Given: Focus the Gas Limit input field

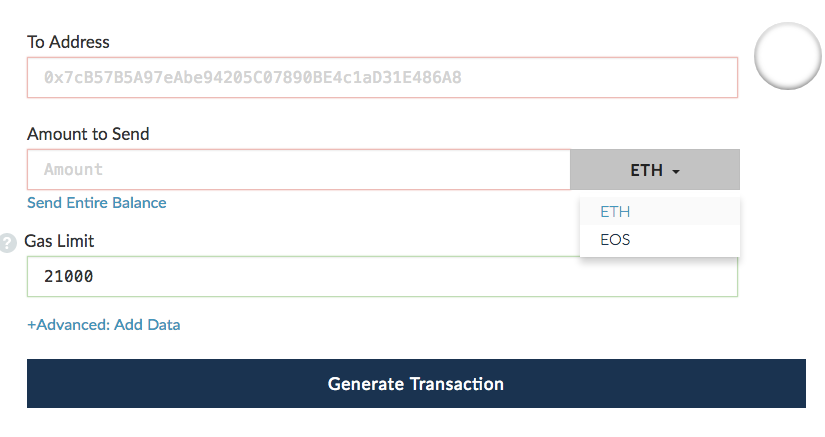Looking at the screenshot, I should [x=383, y=277].
